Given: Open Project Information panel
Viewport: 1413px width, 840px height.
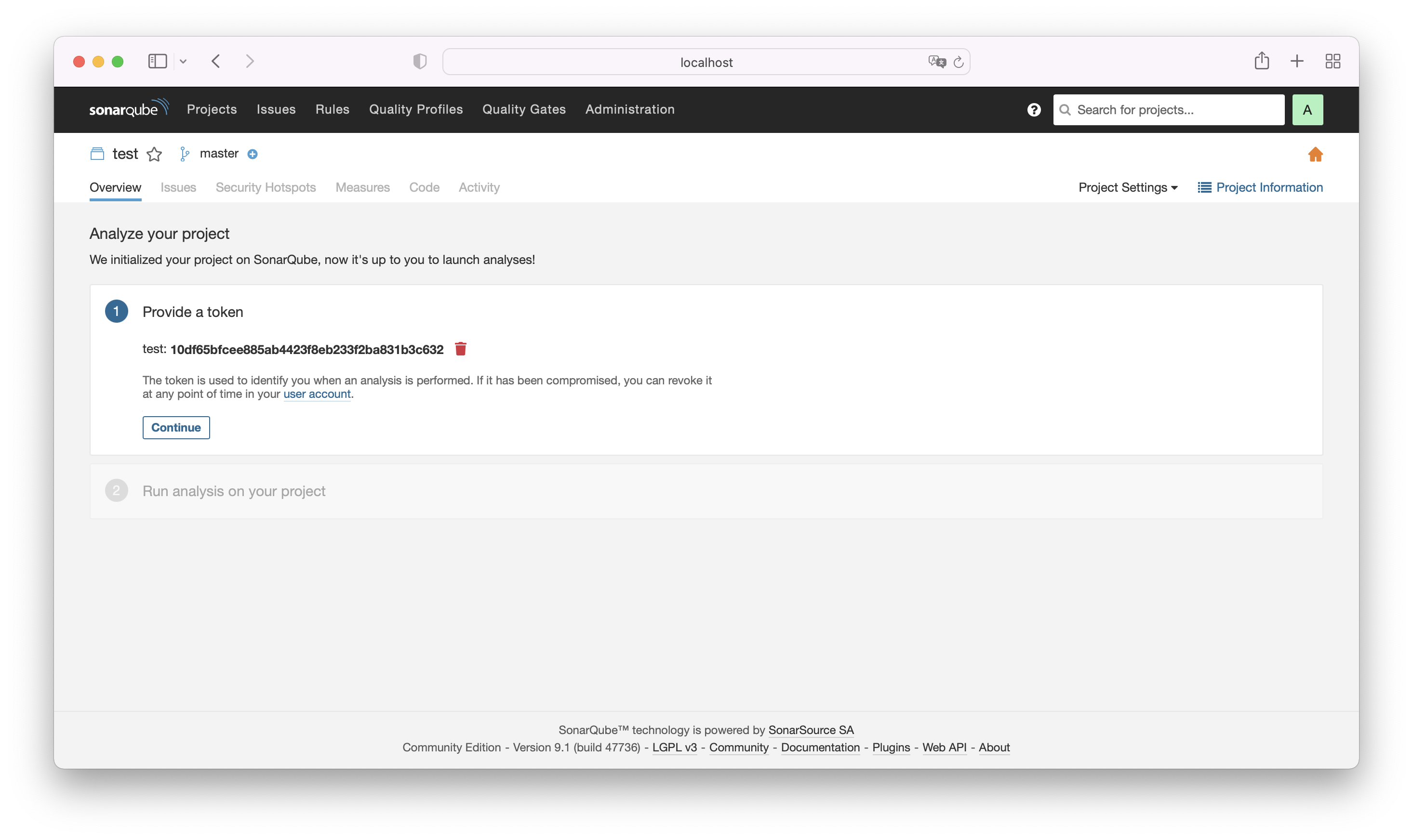Looking at the screenshot, I should coord(1260,187).
